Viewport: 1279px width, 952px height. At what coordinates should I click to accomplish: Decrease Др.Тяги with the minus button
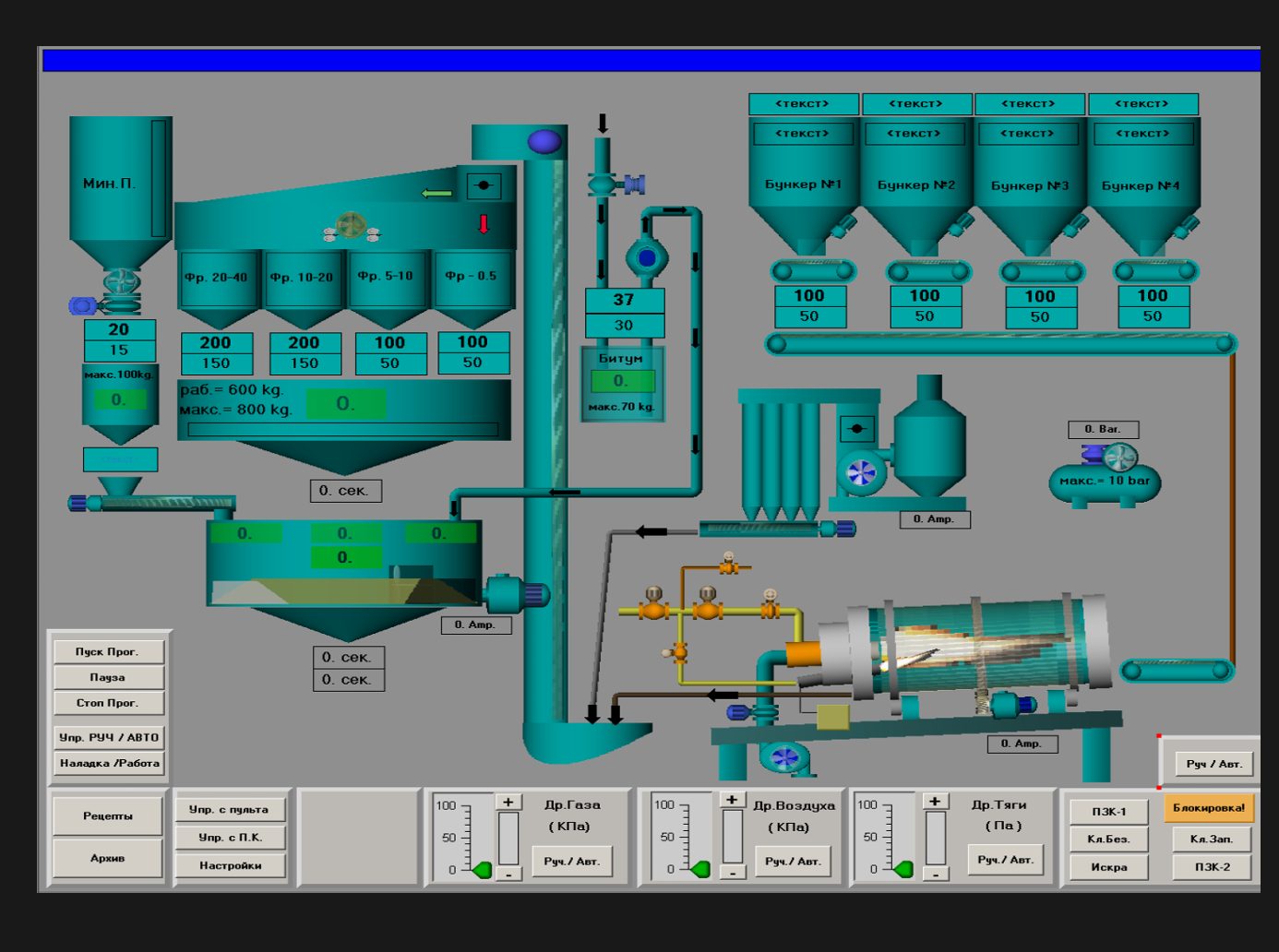point(935,874)
